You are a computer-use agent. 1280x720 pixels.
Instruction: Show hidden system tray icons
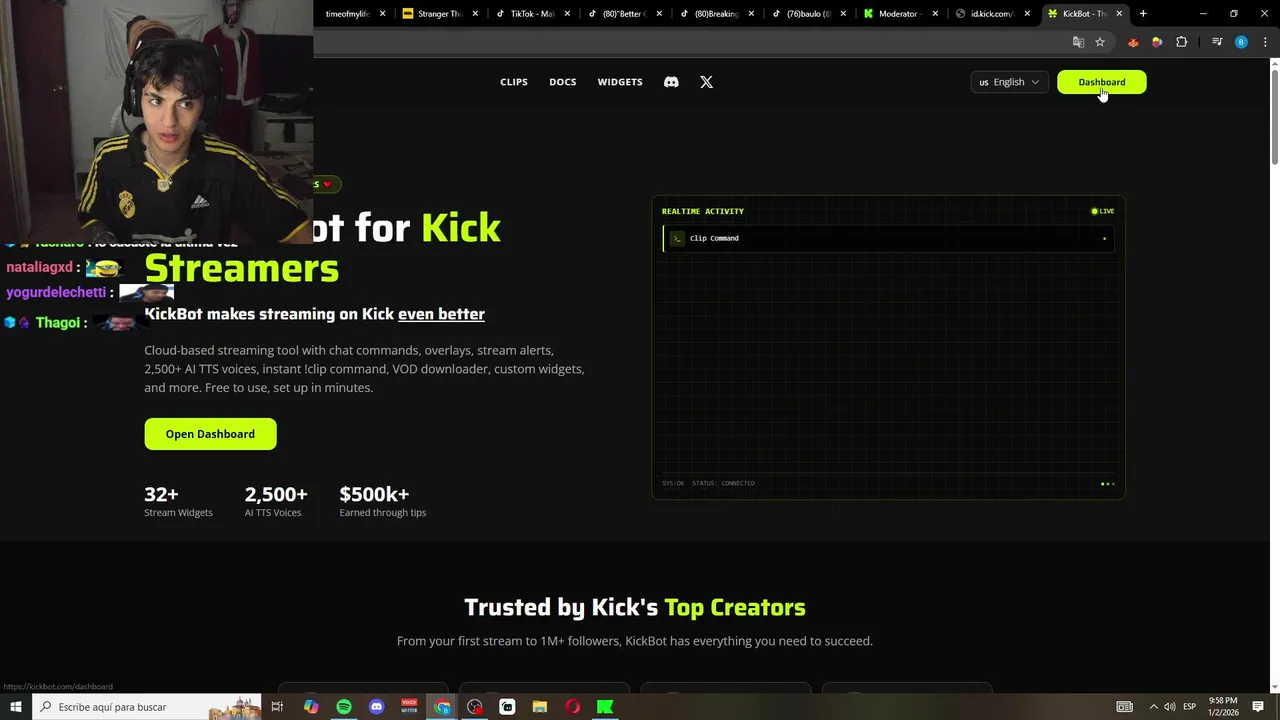pos(1153,707)
